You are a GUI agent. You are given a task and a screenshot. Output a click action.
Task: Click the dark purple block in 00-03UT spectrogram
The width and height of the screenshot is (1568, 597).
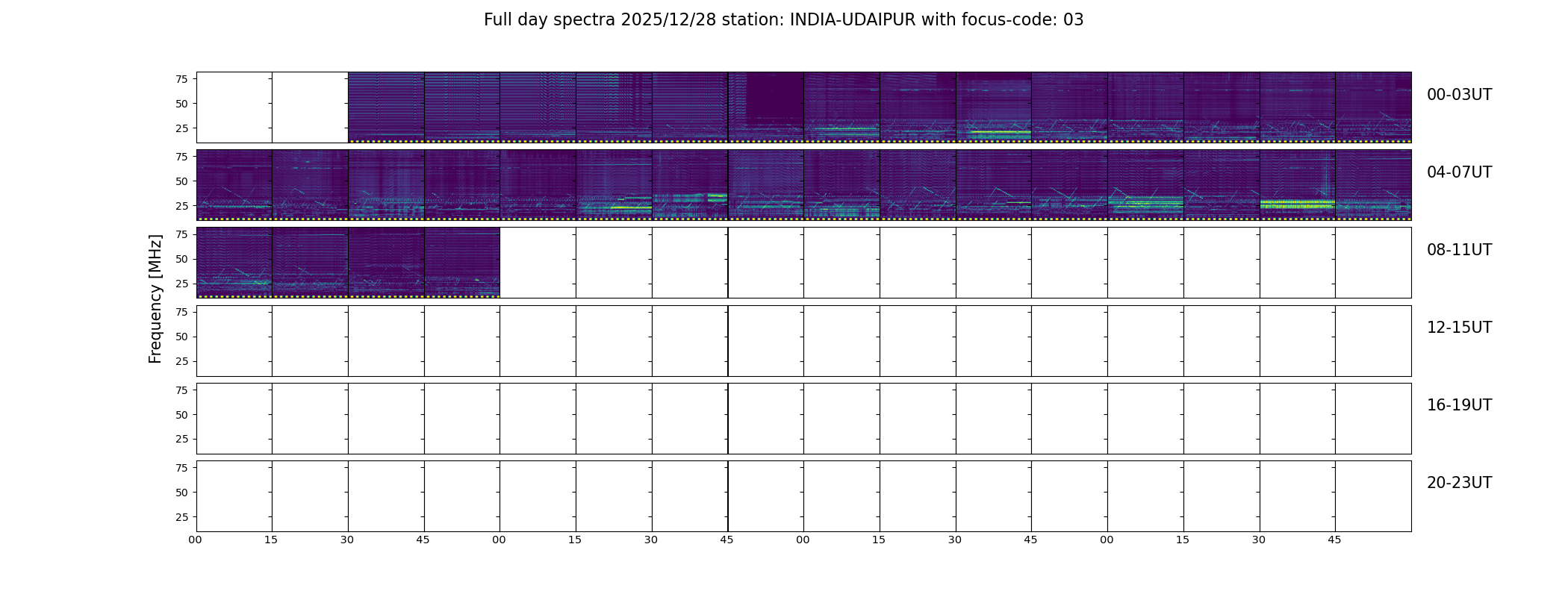(775, 95)
